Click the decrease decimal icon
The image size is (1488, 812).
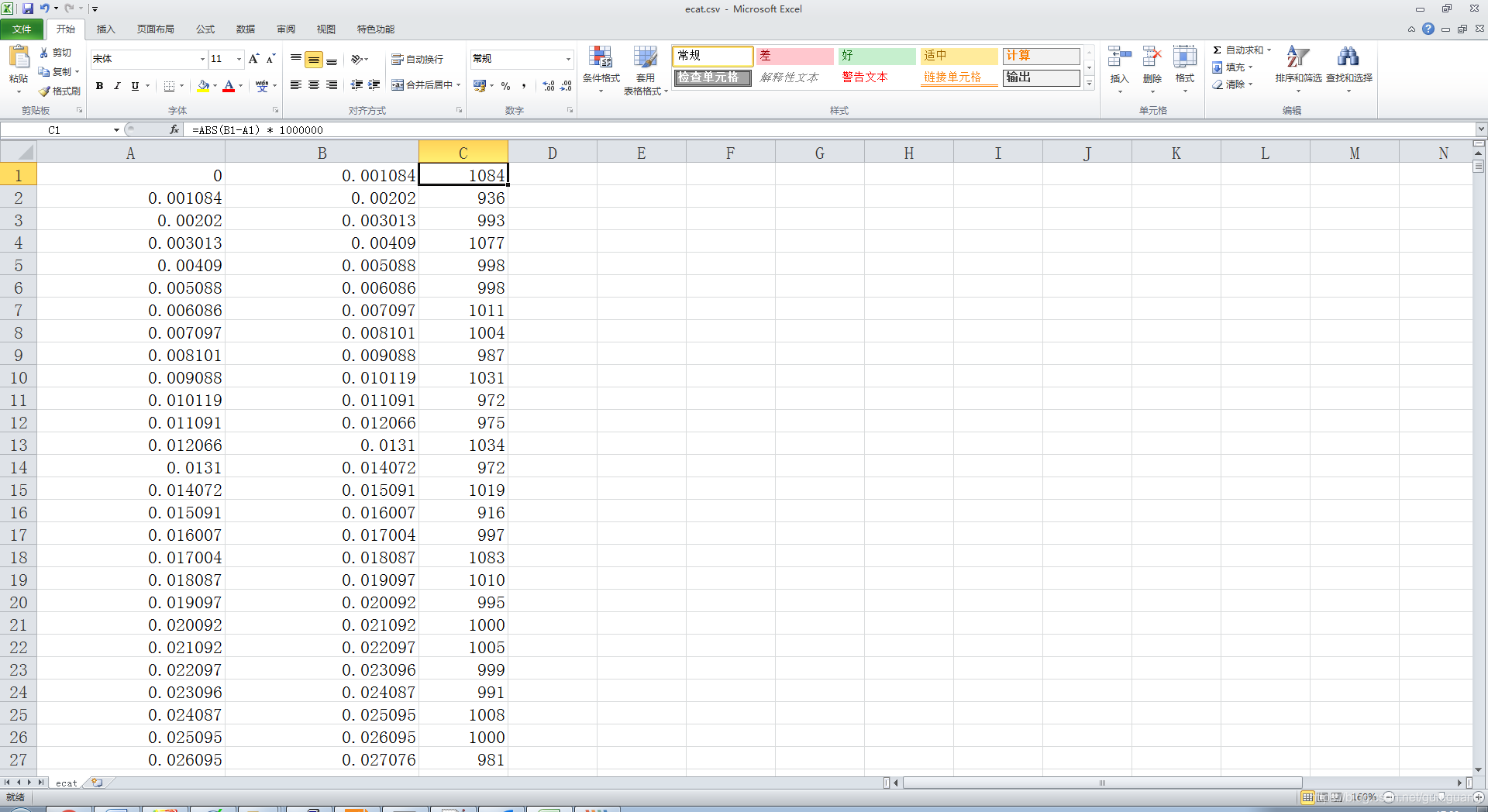[566, 86]
